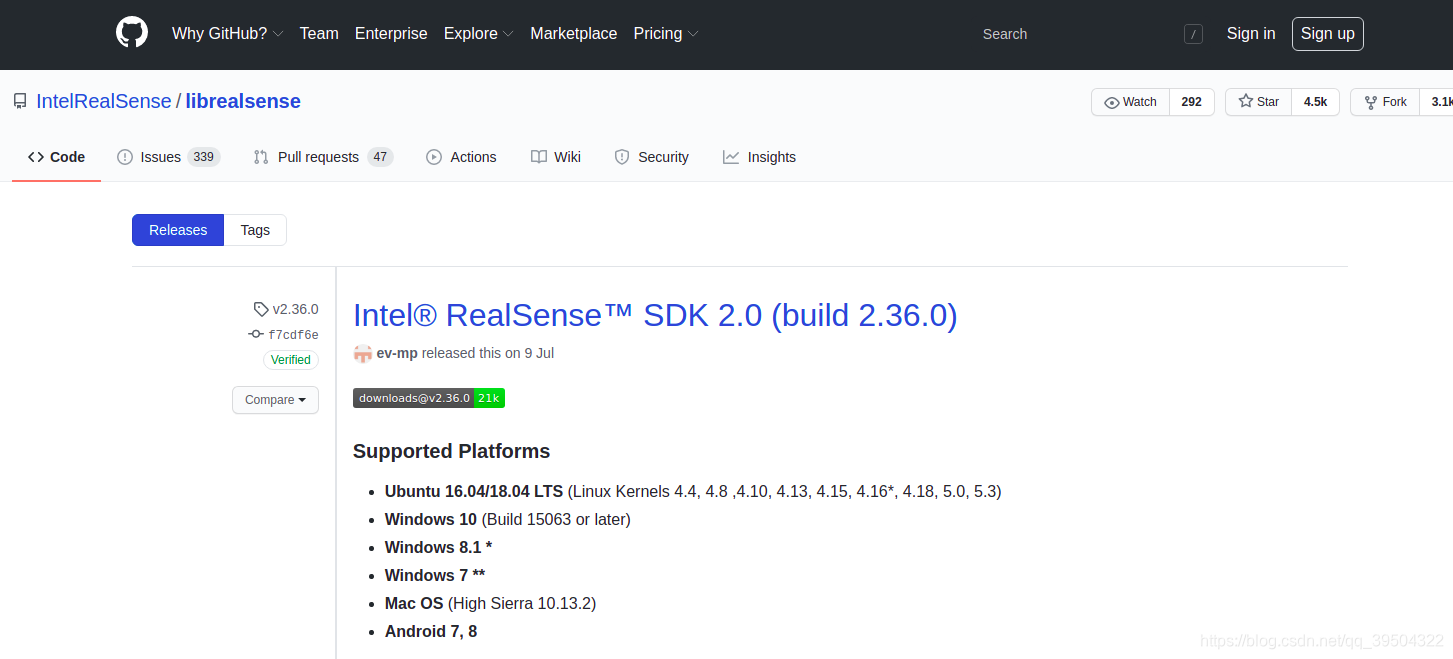Image resolution: width=1453 pixels, height=659 pixels.
Task: Click the repository book icon
Action: pos(19,100)
